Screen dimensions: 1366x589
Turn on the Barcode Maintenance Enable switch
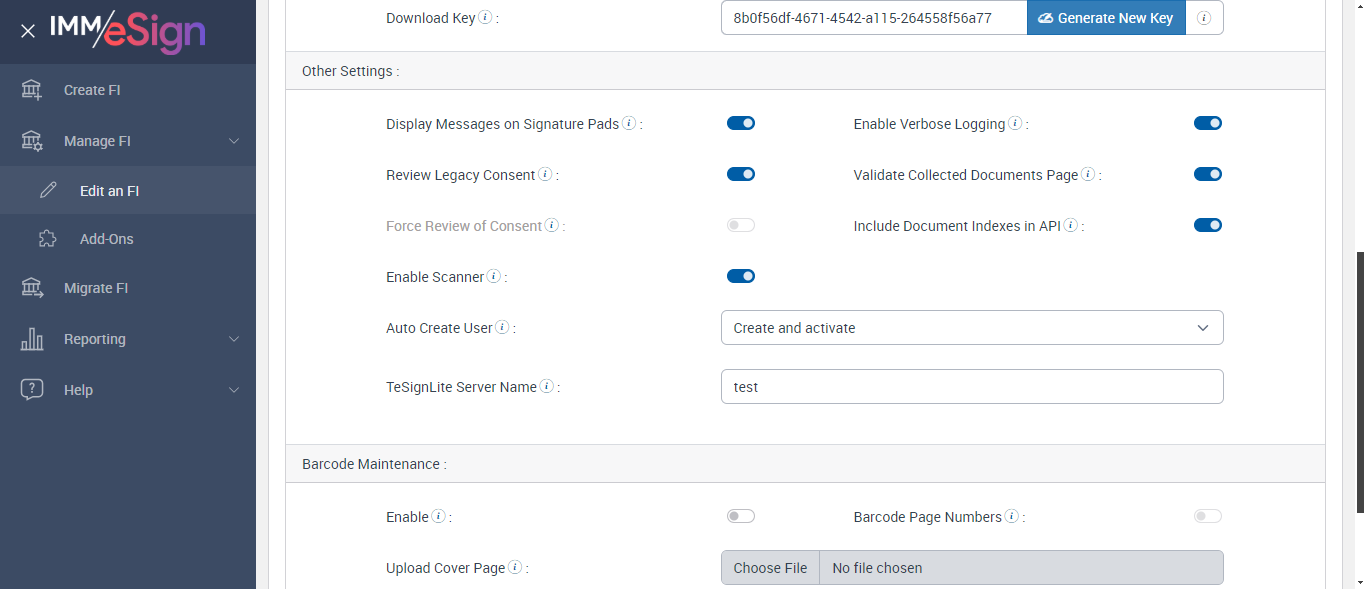tap(741, 516)
